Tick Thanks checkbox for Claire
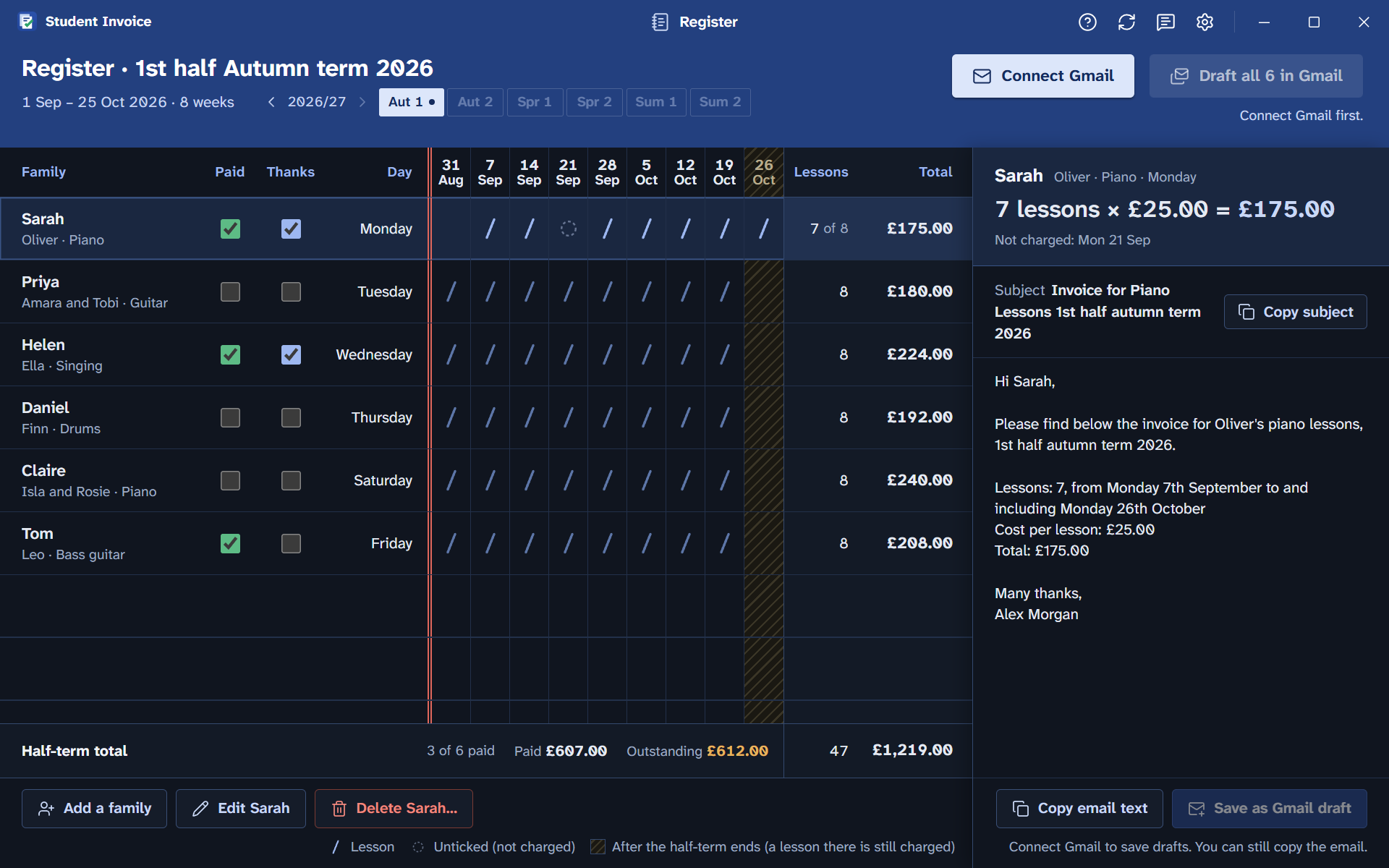The width and height of the screenshot is (1389, 868). click(x=291, y=480)
